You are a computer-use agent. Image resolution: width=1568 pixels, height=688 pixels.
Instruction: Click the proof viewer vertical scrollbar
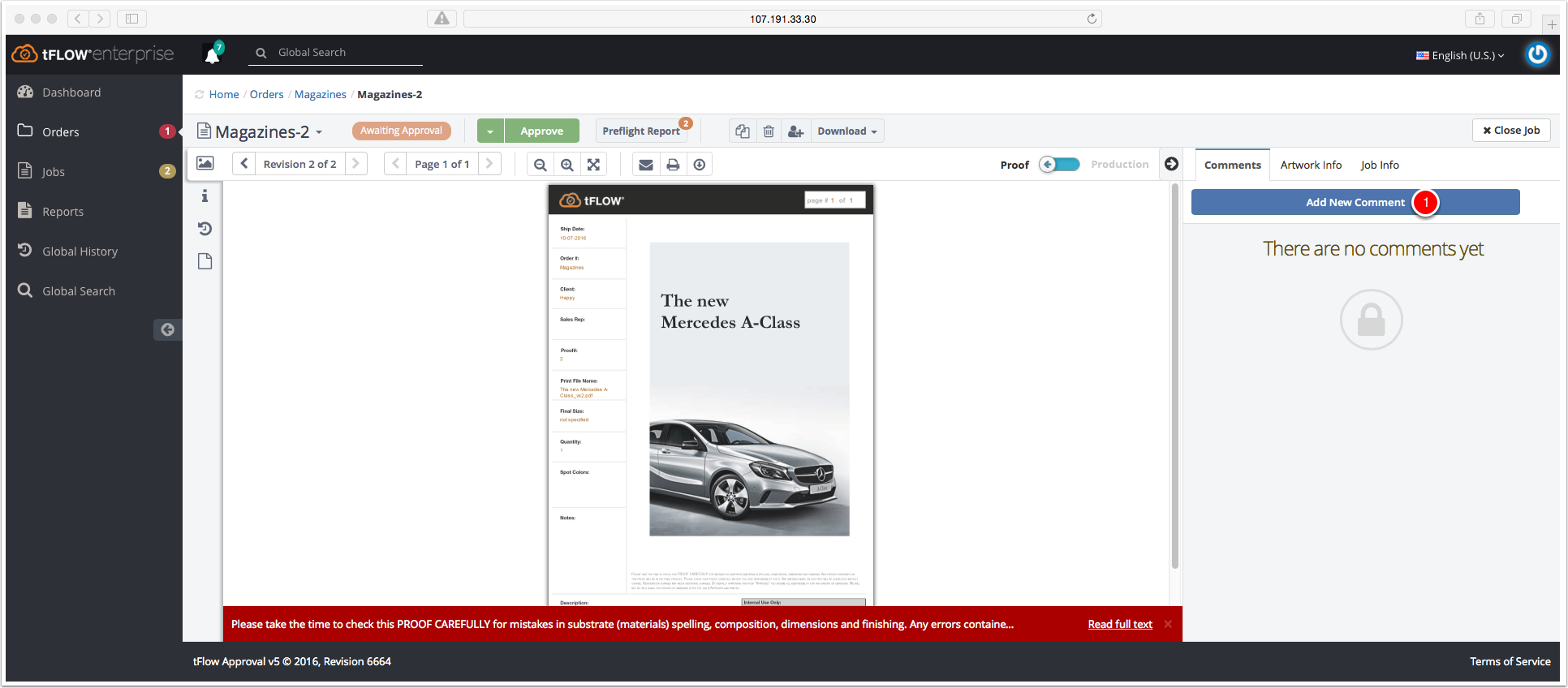click(1174, 377)
